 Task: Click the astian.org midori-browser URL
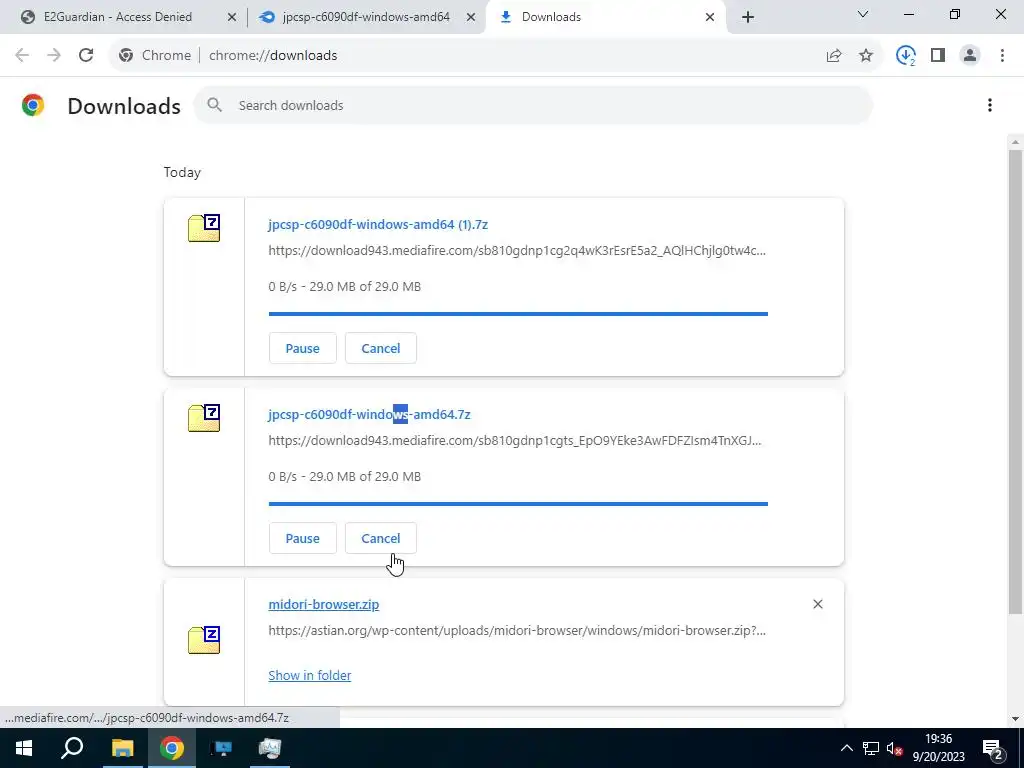517,631
